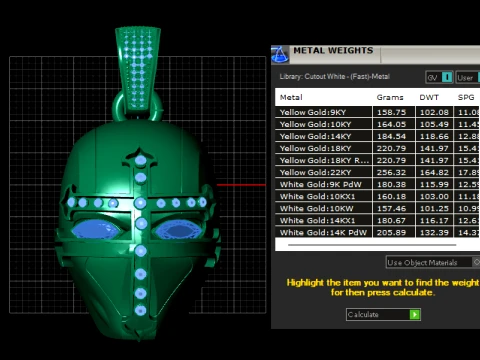The image size is (480, 360).
Task: Select the Yellow Gold:18KY R... row
Action: 377,160
